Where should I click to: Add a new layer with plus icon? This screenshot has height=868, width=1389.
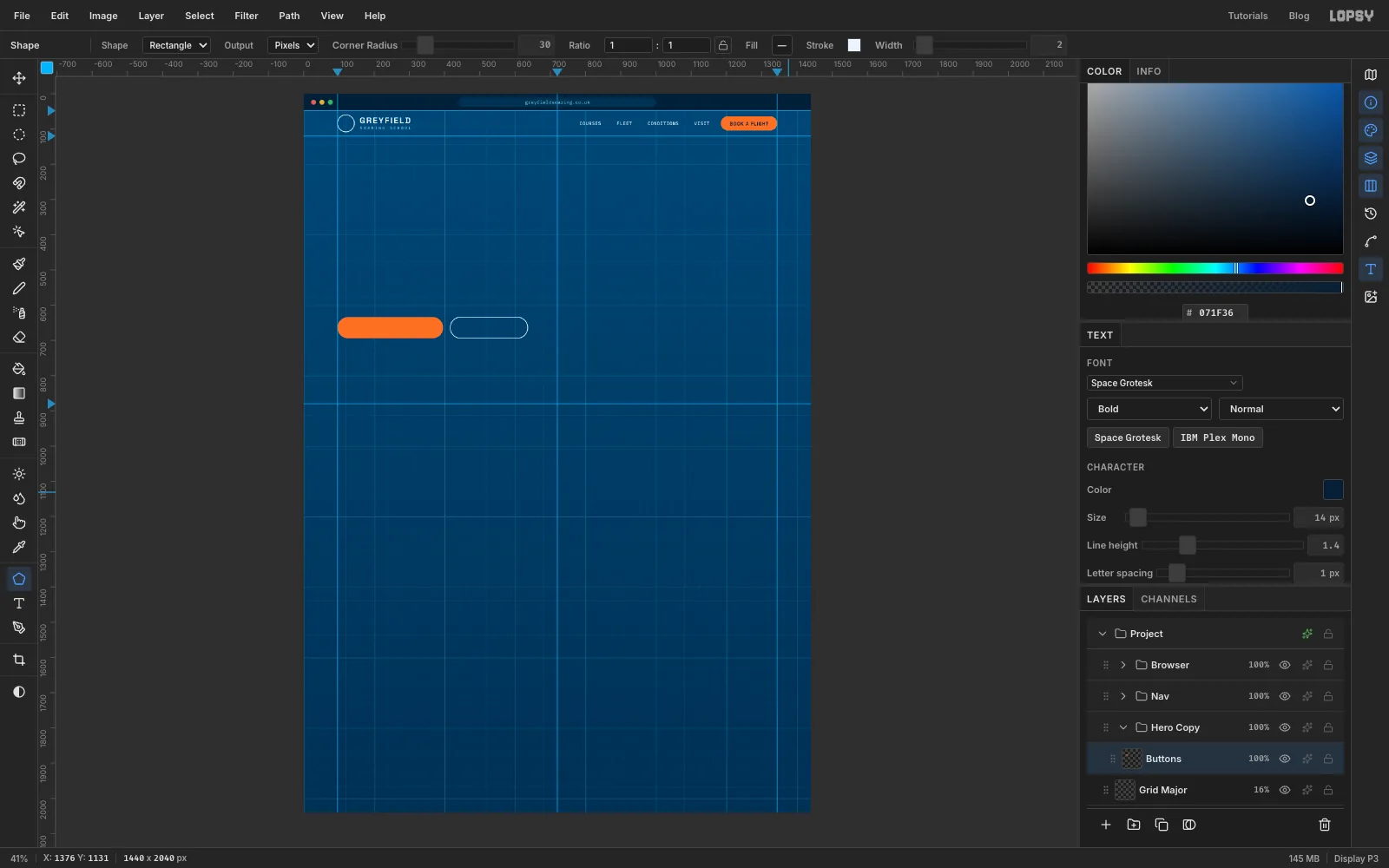1106,825
